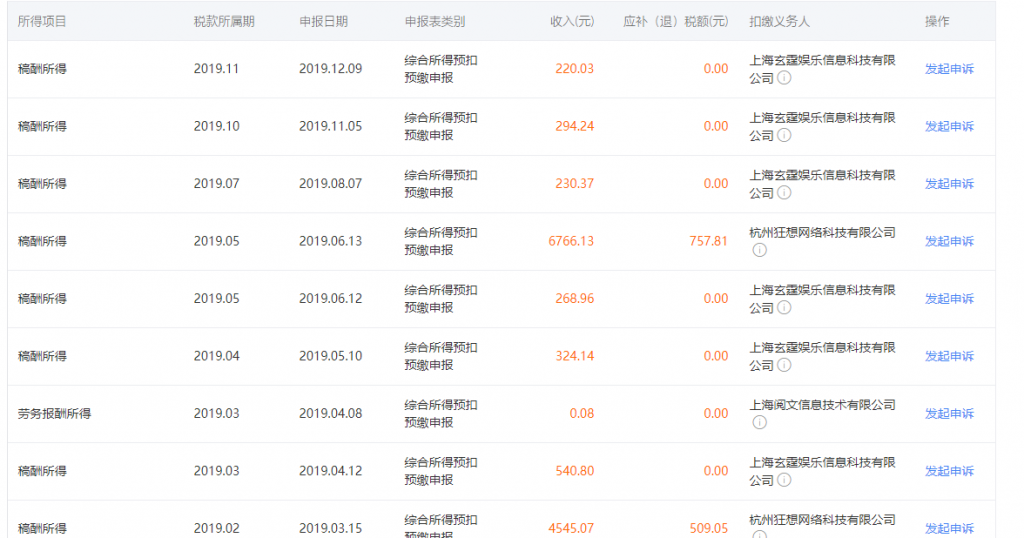The height and width of the screenshot is (538, 1024).
Task: Start an appeal for the 6766.13 income row
Action: point(949,241)
